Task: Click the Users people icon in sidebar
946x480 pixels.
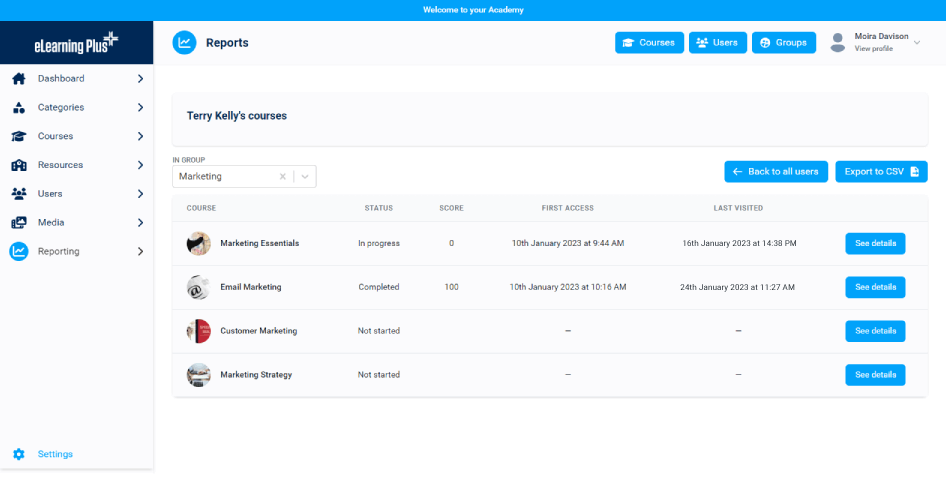Action: (18, 193)
